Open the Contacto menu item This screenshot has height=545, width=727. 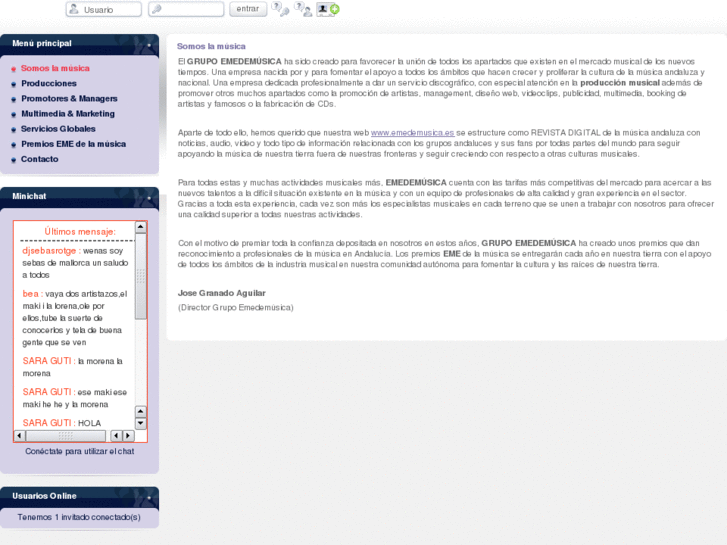click(39, 159)
